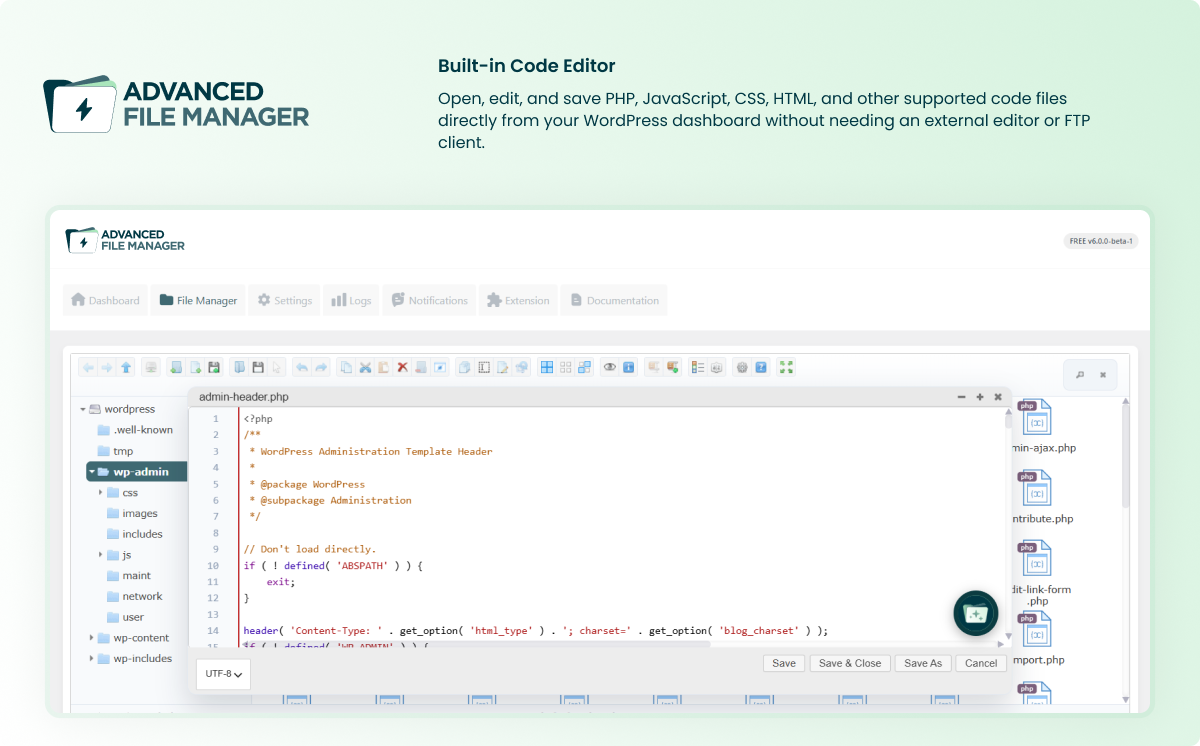This screenshot has height=746, width=1200.
Task: Minimize the admin-header.php editor window
Action: point(961,397)
